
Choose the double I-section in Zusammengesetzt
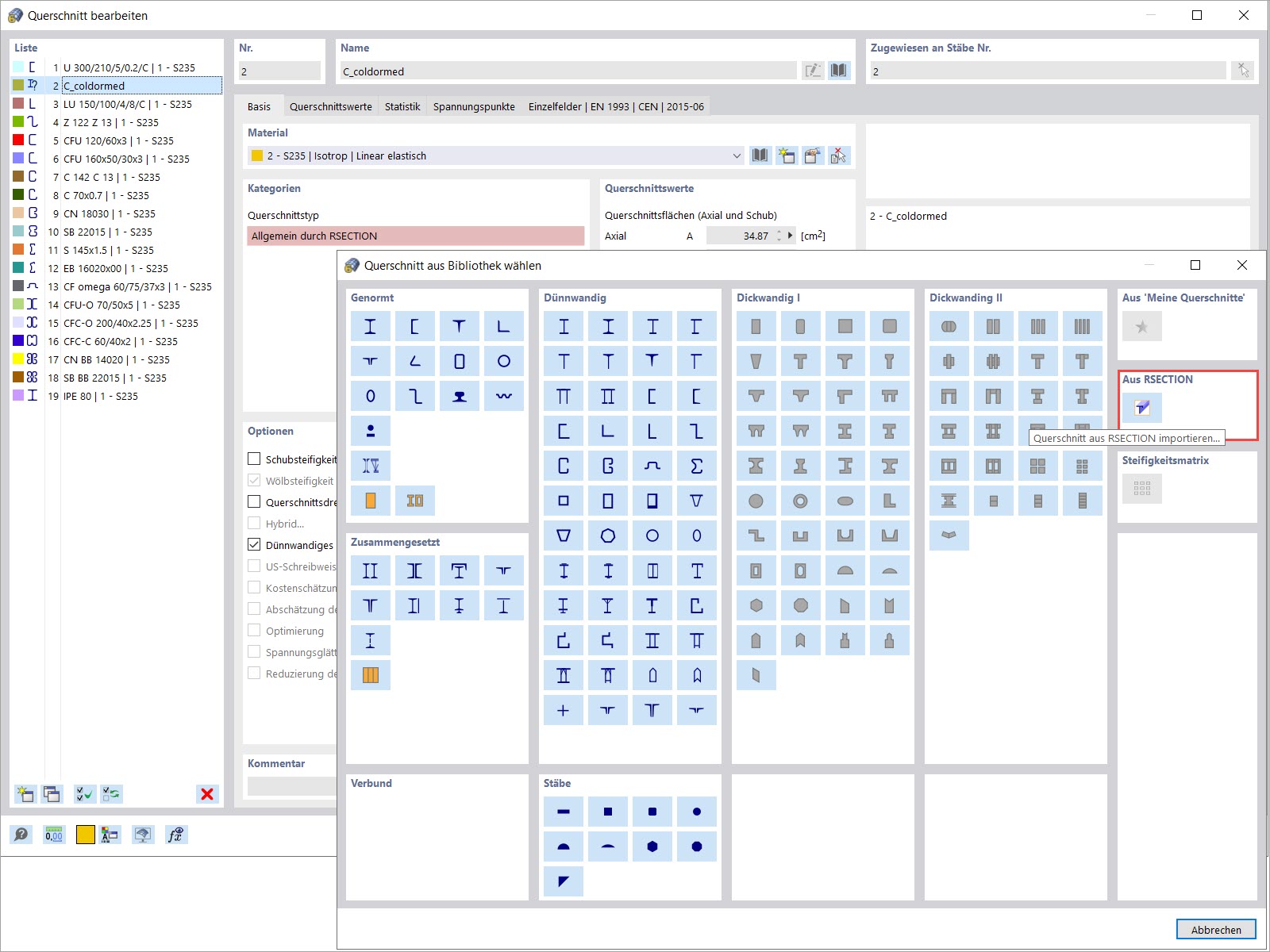[x=370, y=570]
